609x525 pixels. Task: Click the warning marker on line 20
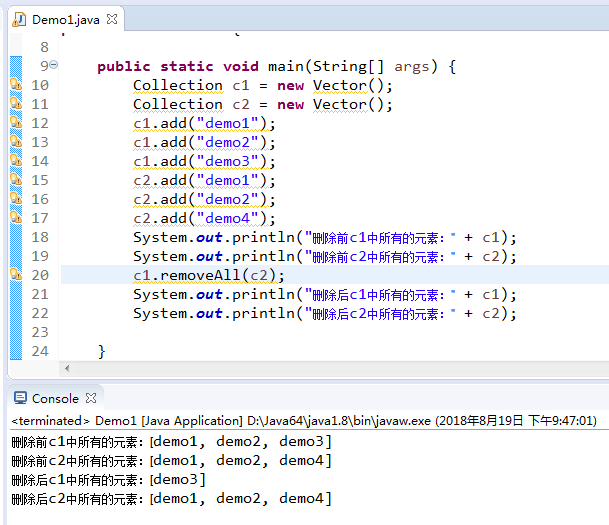[16, 274]
